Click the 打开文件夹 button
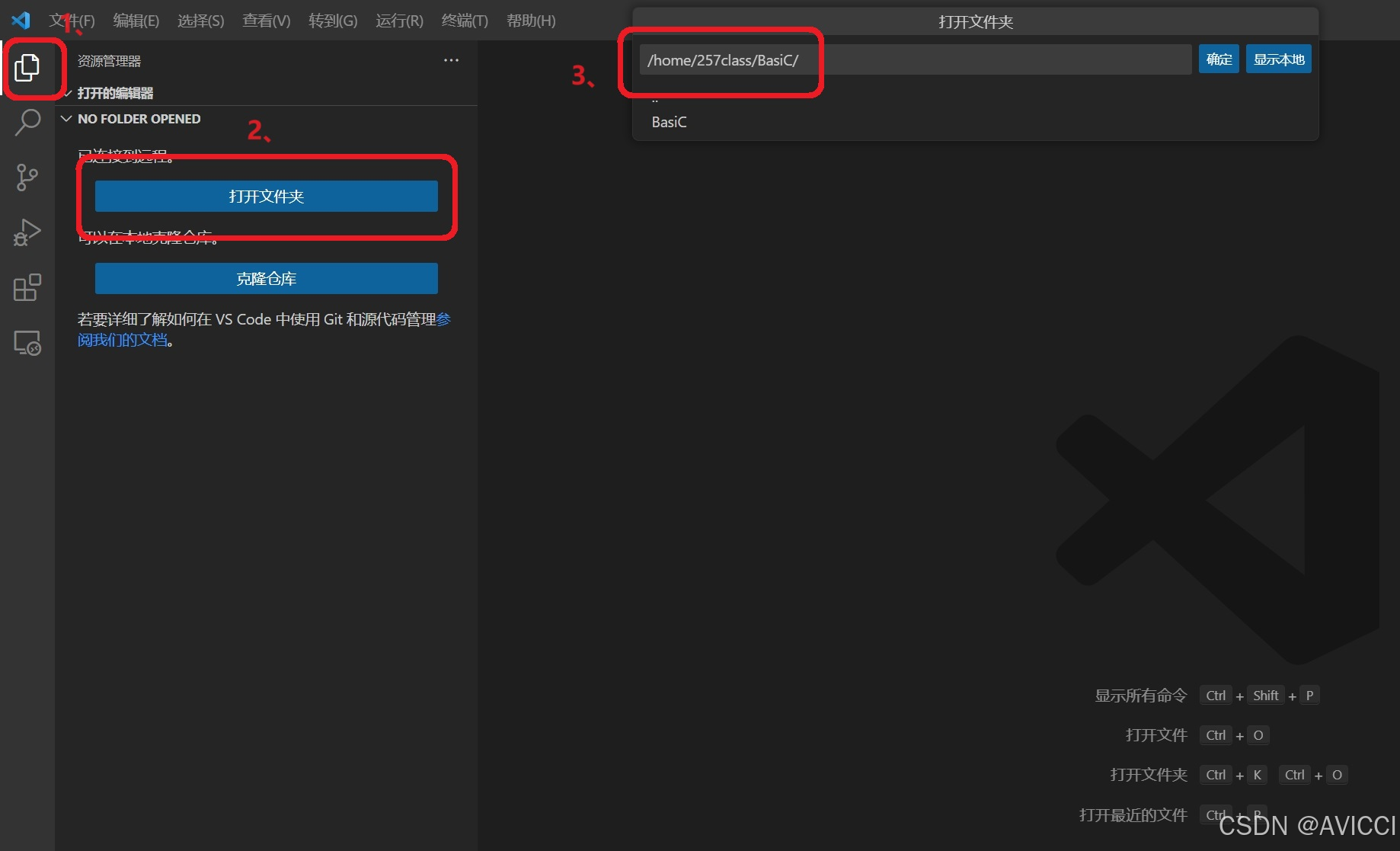This screenshot has height=851, width=1400. pos(266,196)
